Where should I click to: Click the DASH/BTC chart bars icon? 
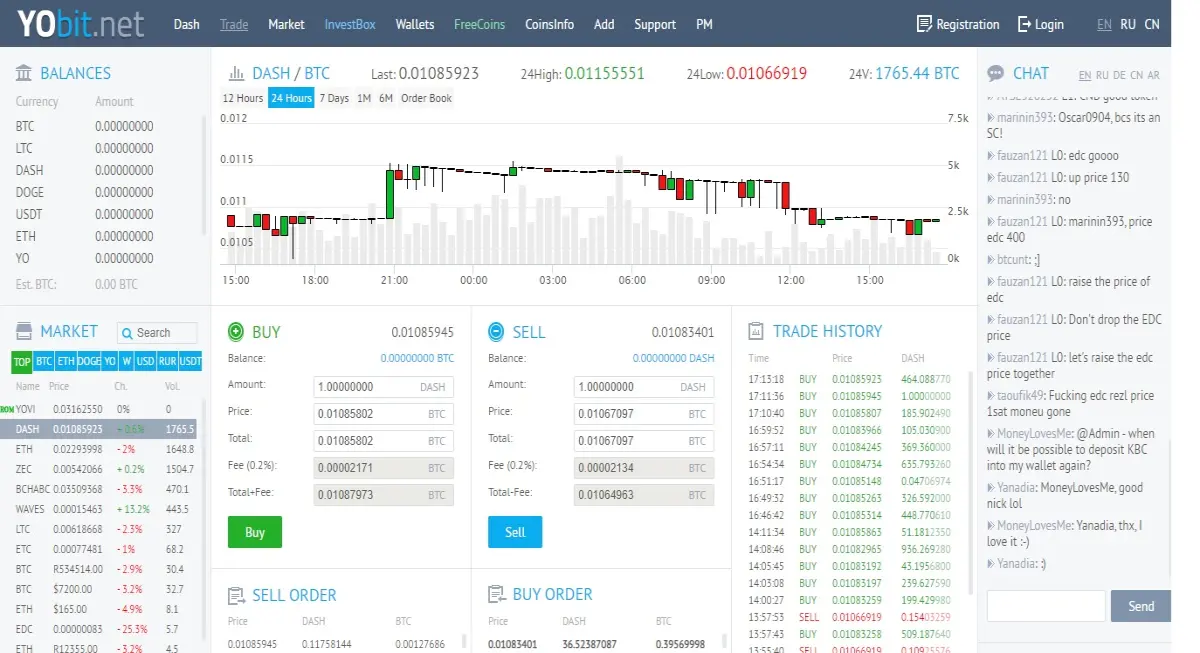click(237, 73)
